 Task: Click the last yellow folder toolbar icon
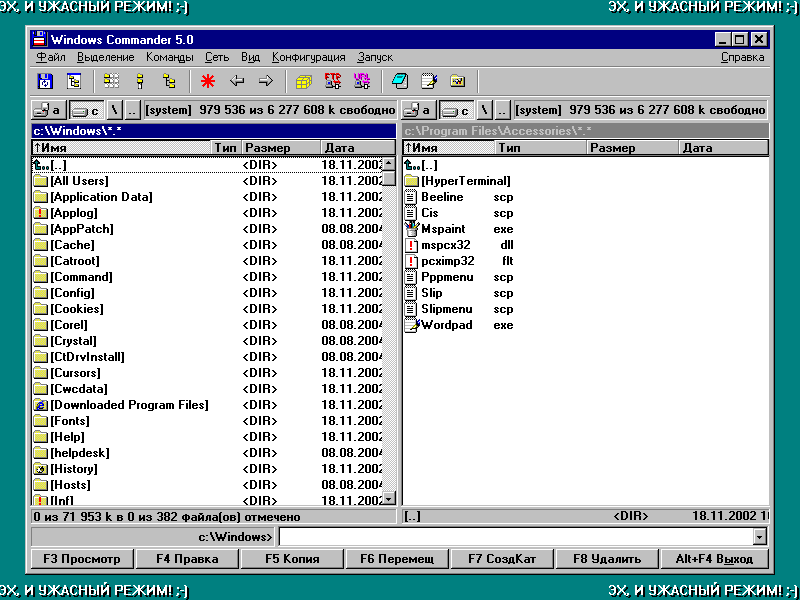tap(458, 81)
